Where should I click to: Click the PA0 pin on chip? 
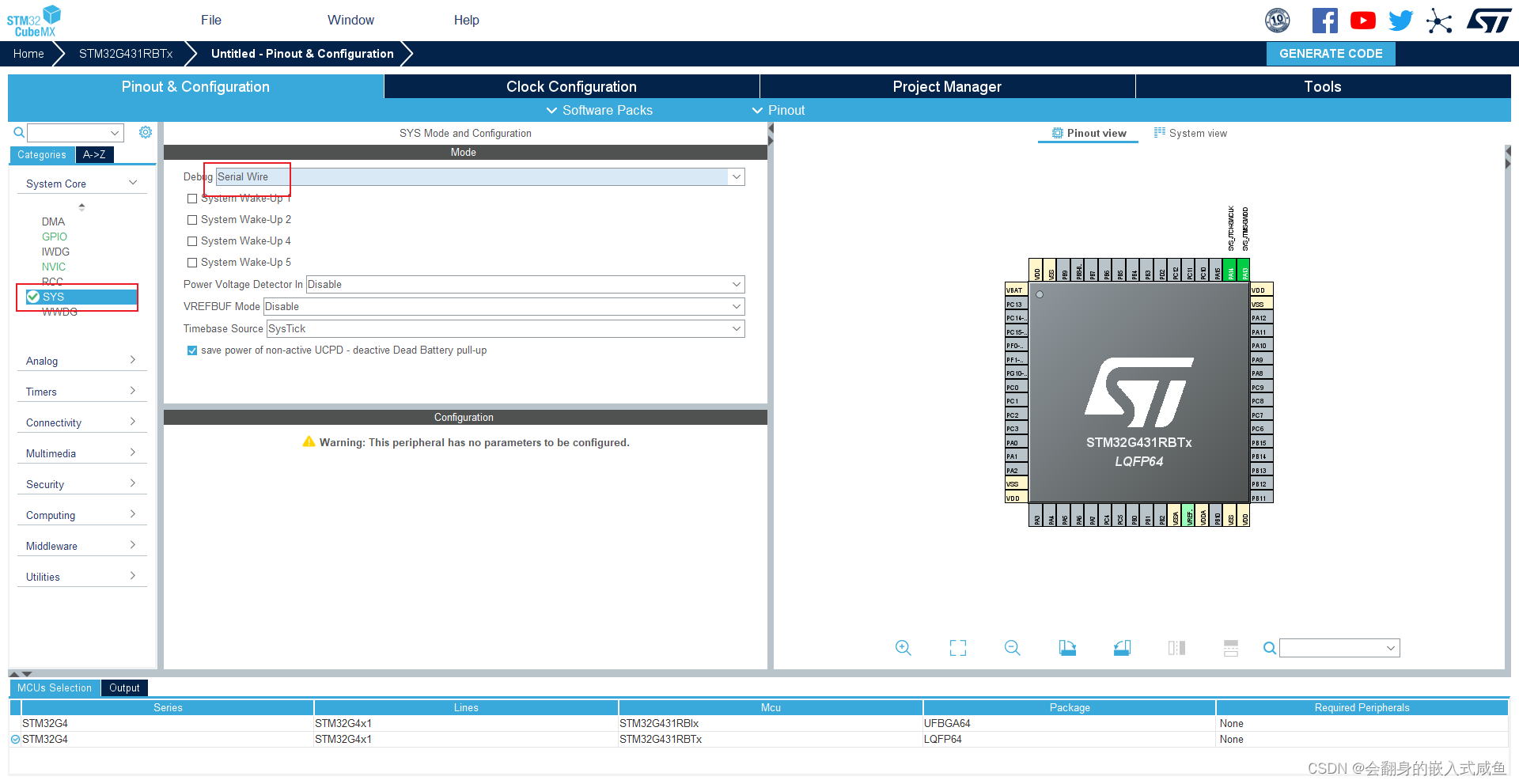point(1016,442)
